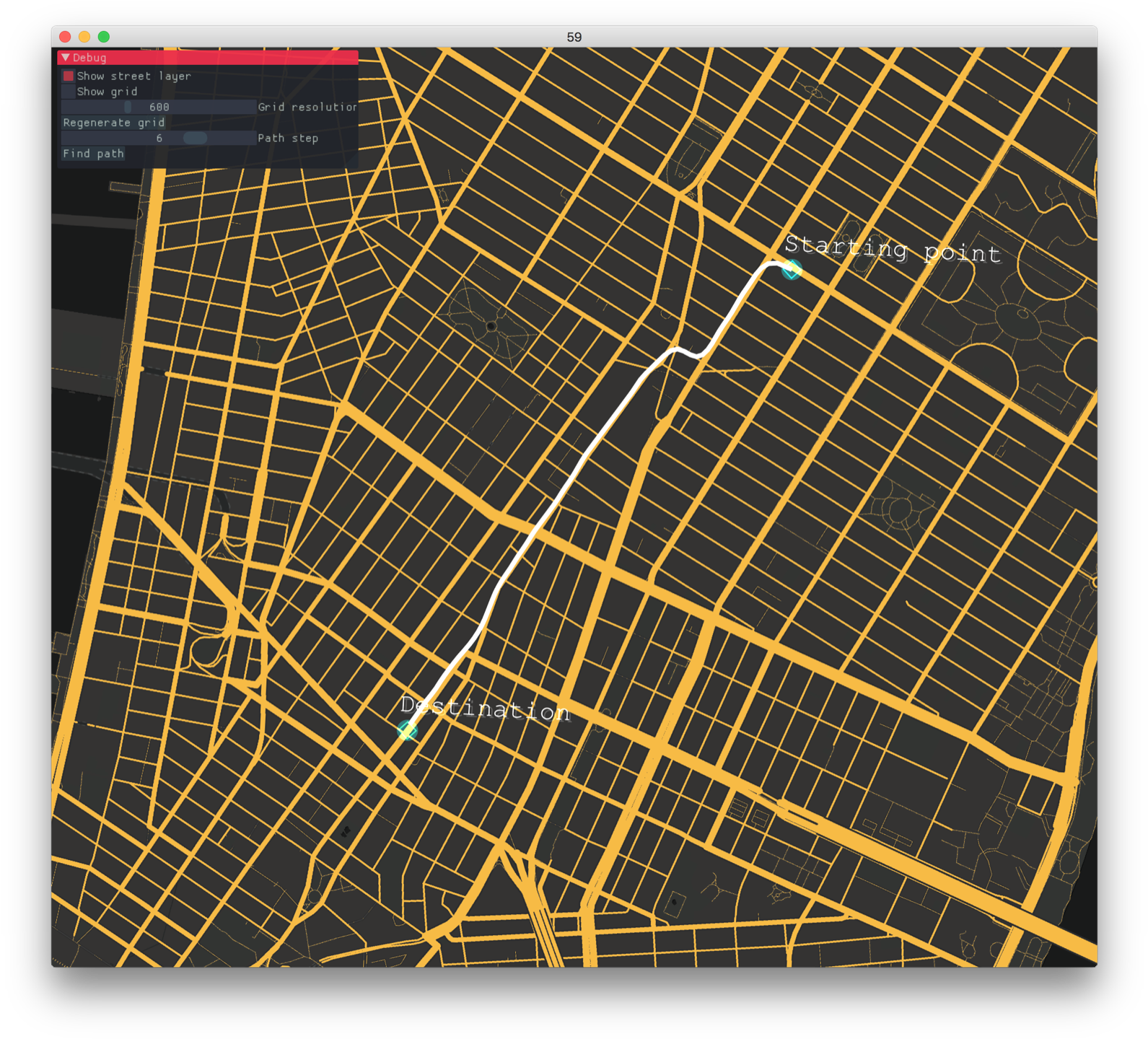Click the Grid resolution slider handle
The image size is (1148, 1039).
(x=128, y=107)
